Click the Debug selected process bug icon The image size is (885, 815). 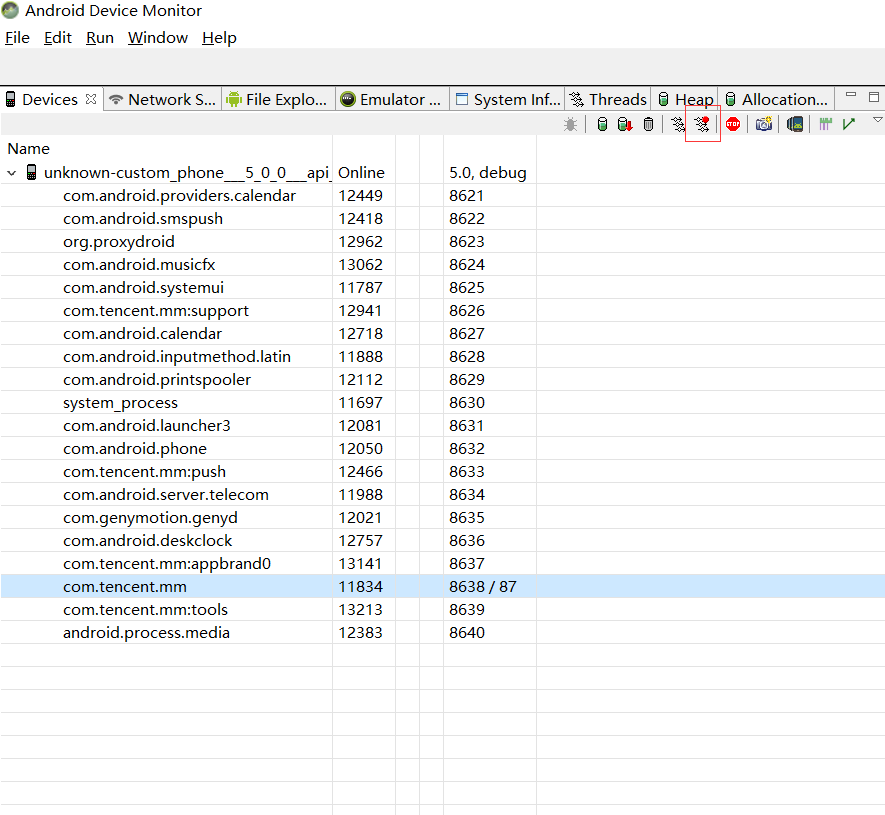[x=570, y=124]
